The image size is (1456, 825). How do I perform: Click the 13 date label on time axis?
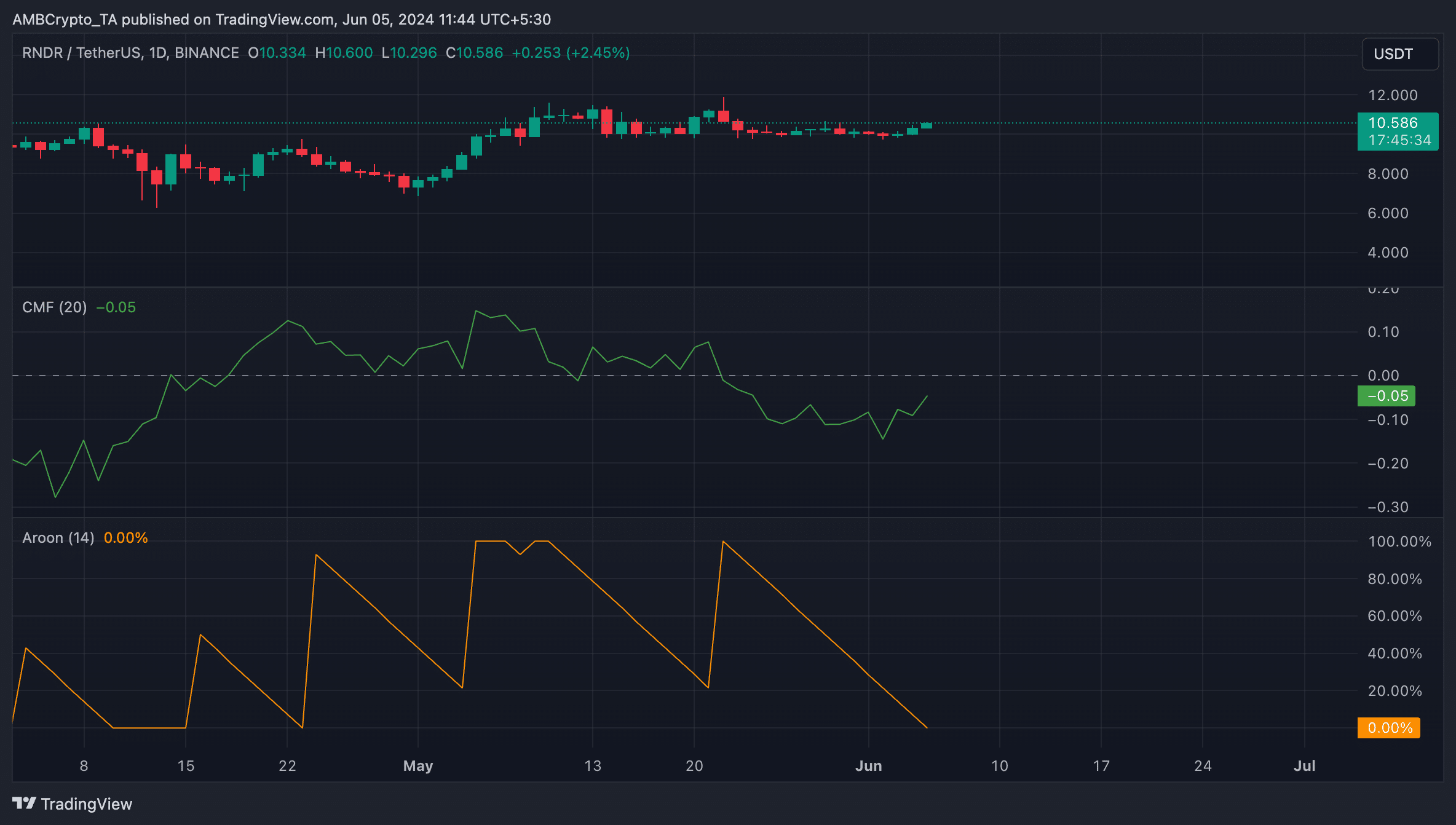593,766
